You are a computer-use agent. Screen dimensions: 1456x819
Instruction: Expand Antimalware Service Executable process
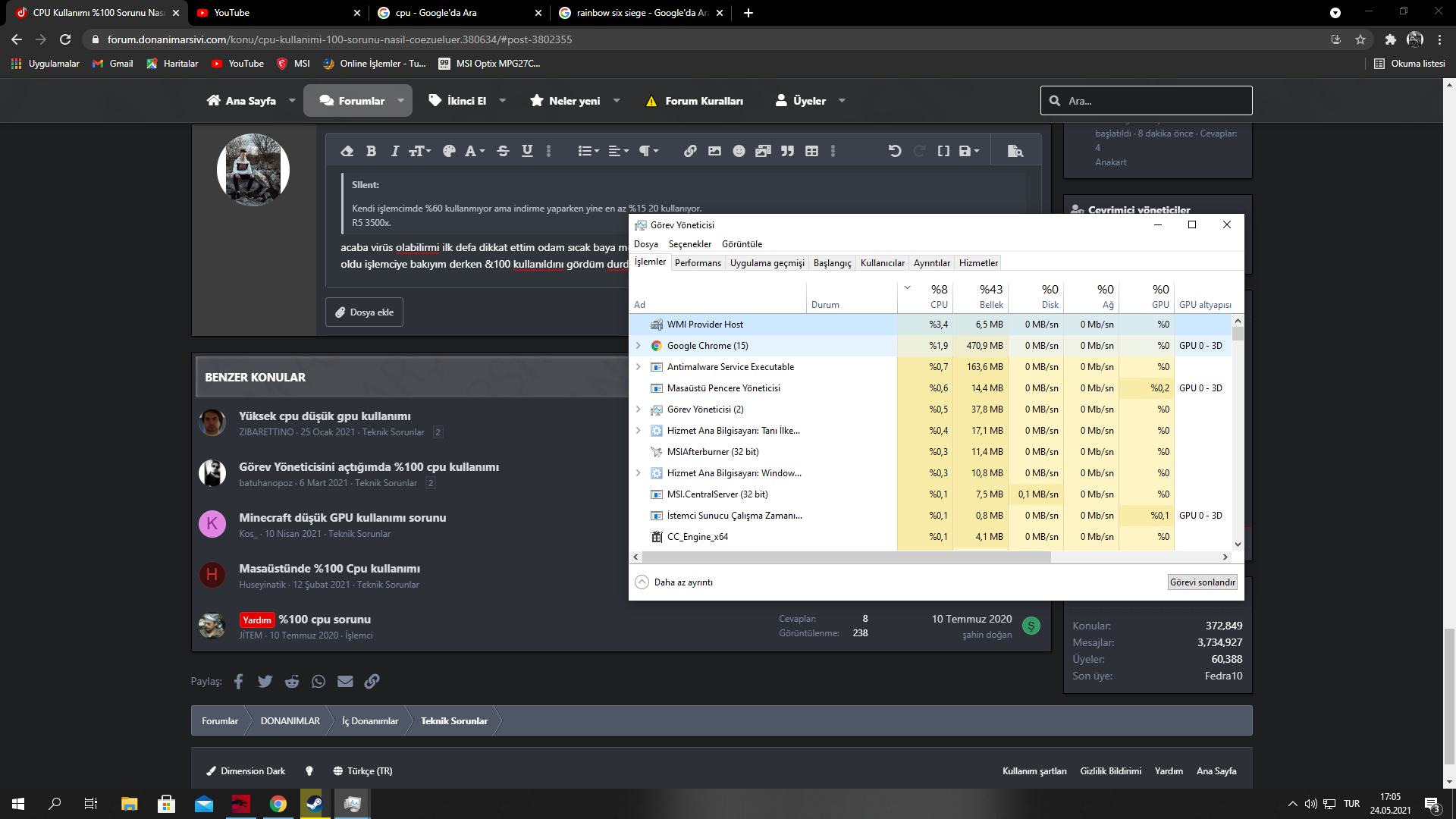638,367
